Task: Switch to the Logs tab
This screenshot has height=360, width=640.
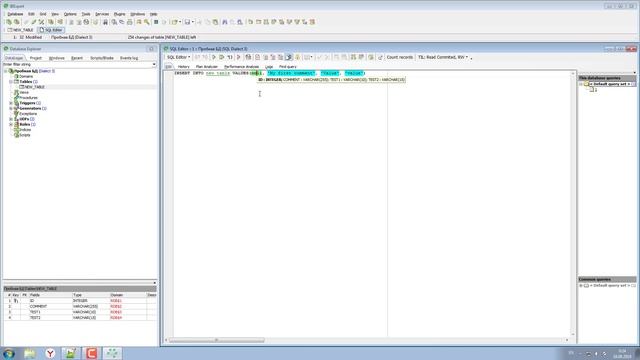Action: 269,67
